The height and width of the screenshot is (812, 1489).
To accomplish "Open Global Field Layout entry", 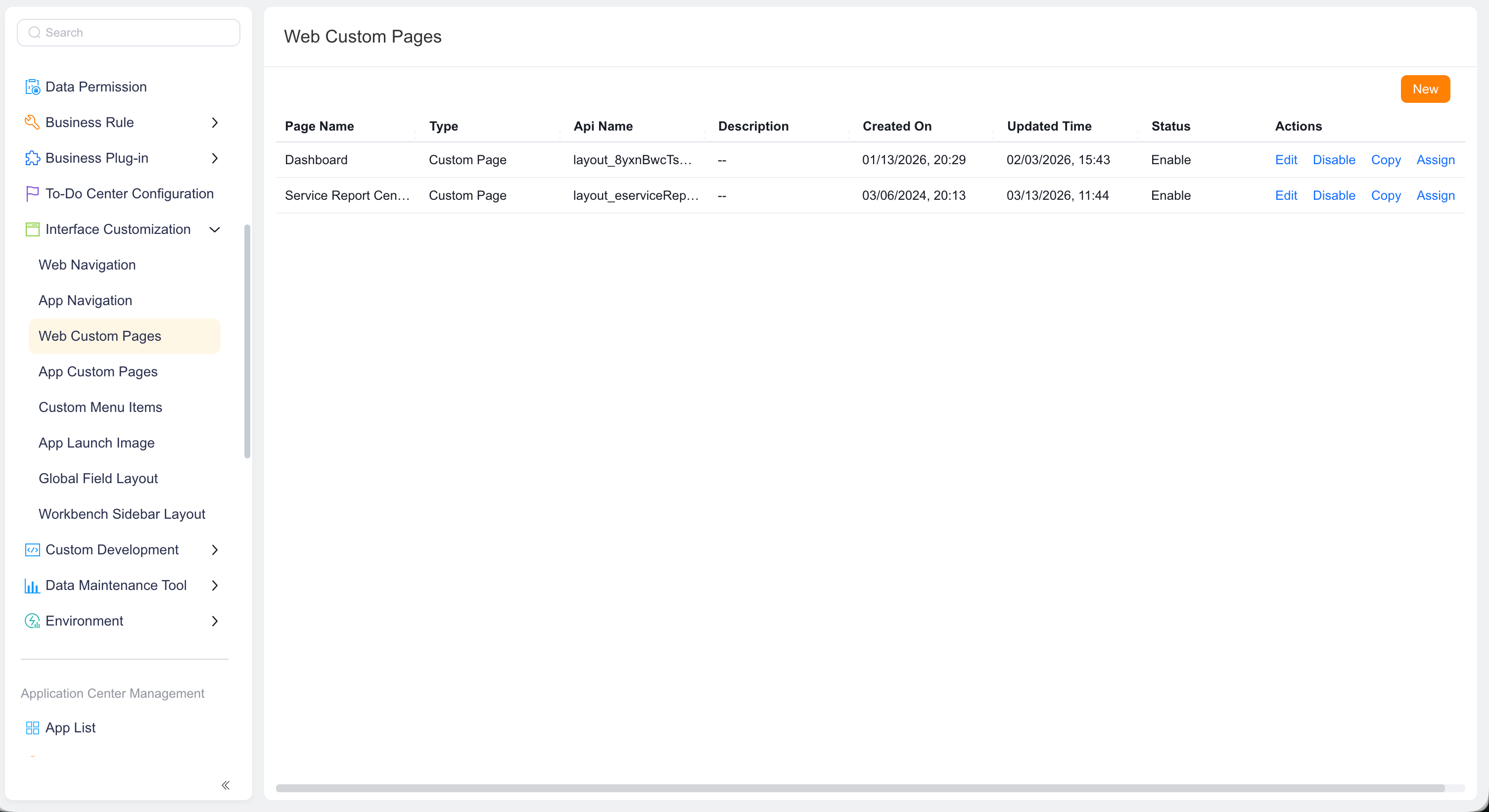I will (125, 479).
